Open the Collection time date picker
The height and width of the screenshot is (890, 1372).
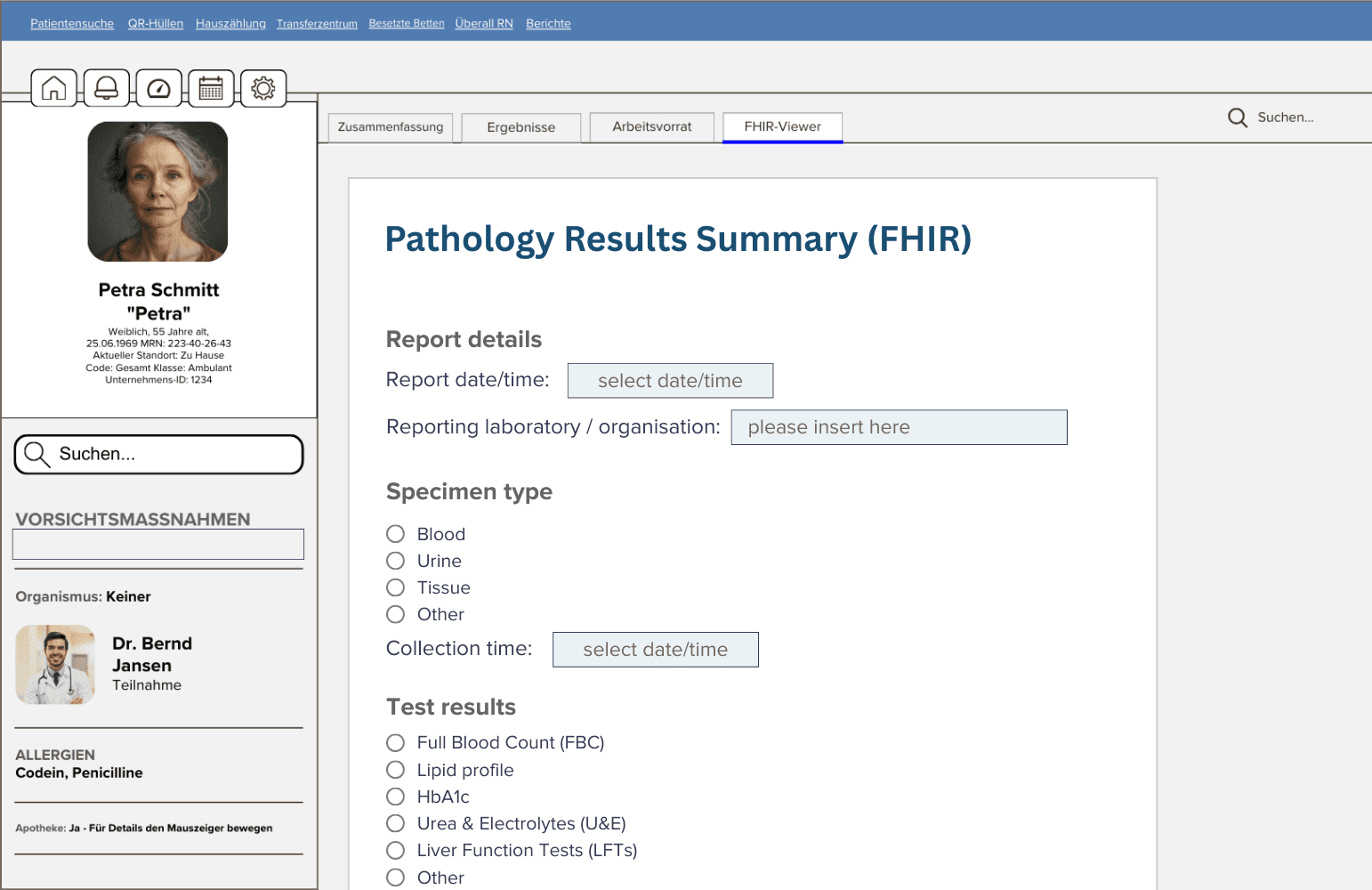[655, 649]
